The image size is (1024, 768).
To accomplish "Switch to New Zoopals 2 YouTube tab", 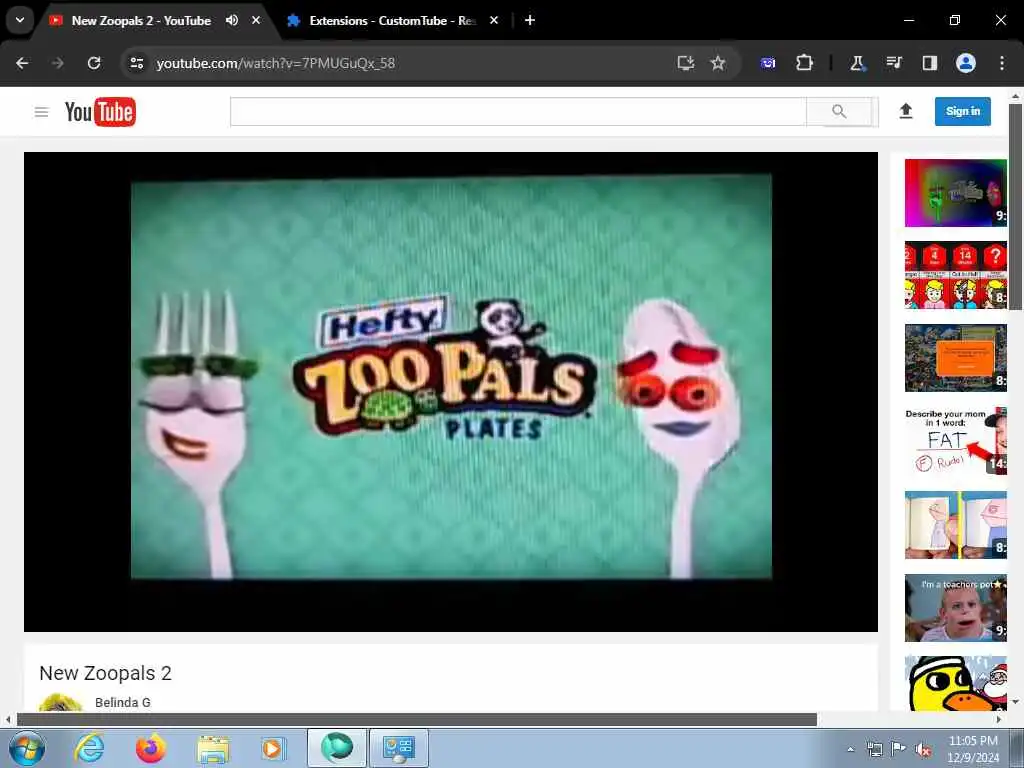I will [140, 20].
